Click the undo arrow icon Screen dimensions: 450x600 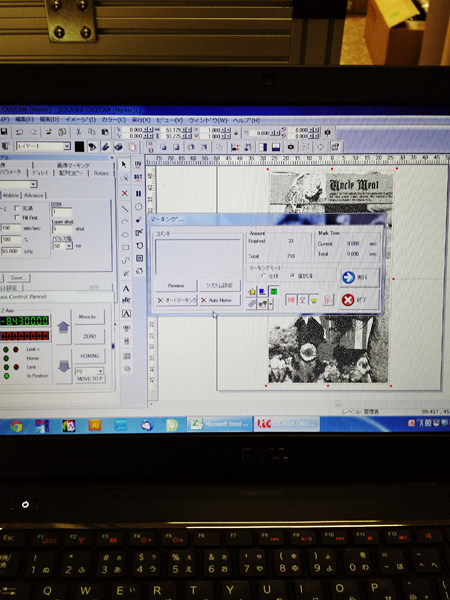pos(19,132)
